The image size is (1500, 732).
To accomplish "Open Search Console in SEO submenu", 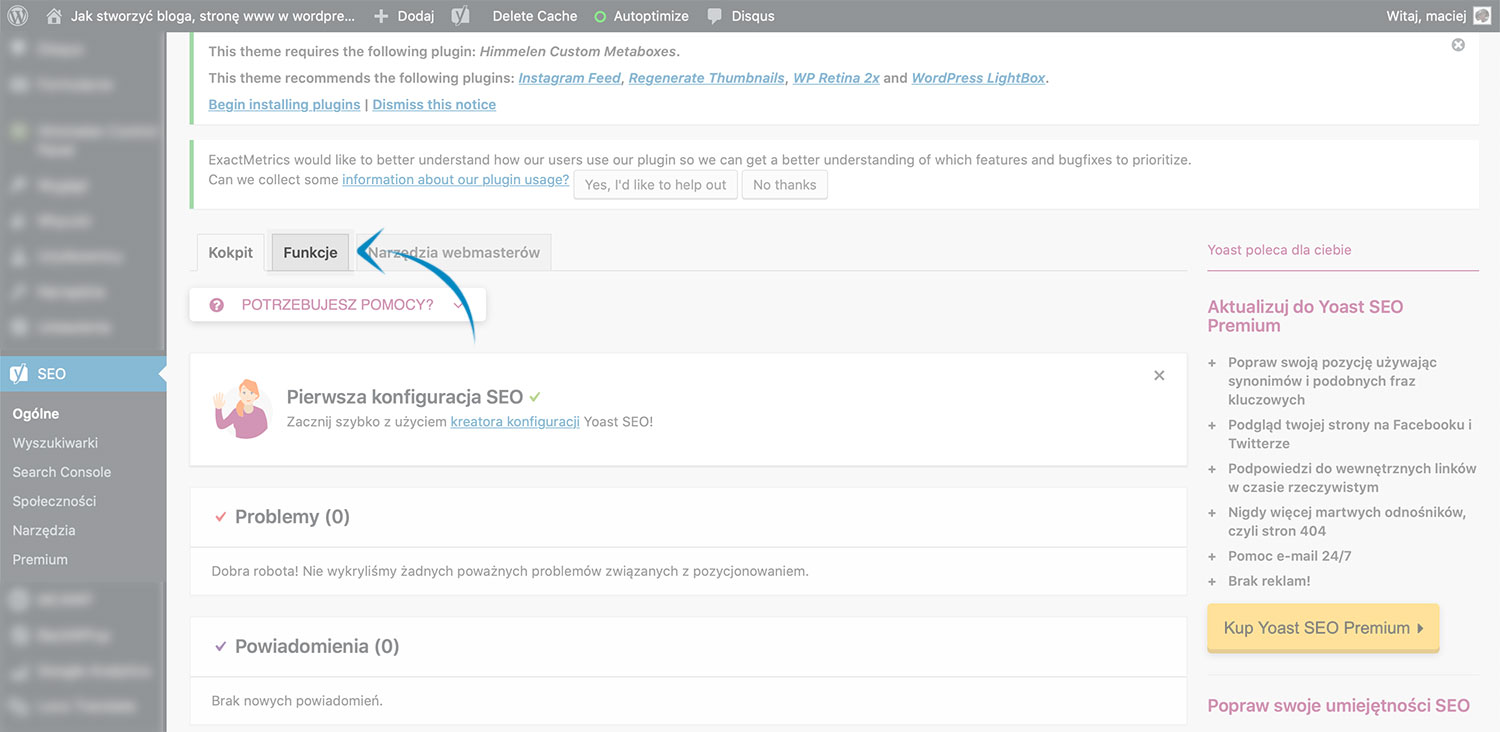I will coord(62,472).
